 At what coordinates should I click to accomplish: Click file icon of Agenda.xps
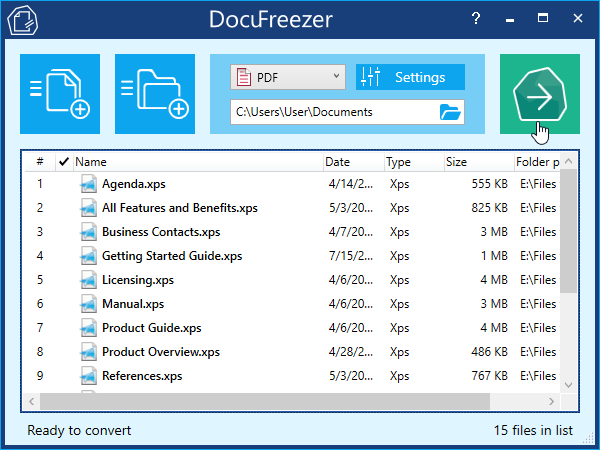pos(88,184)
